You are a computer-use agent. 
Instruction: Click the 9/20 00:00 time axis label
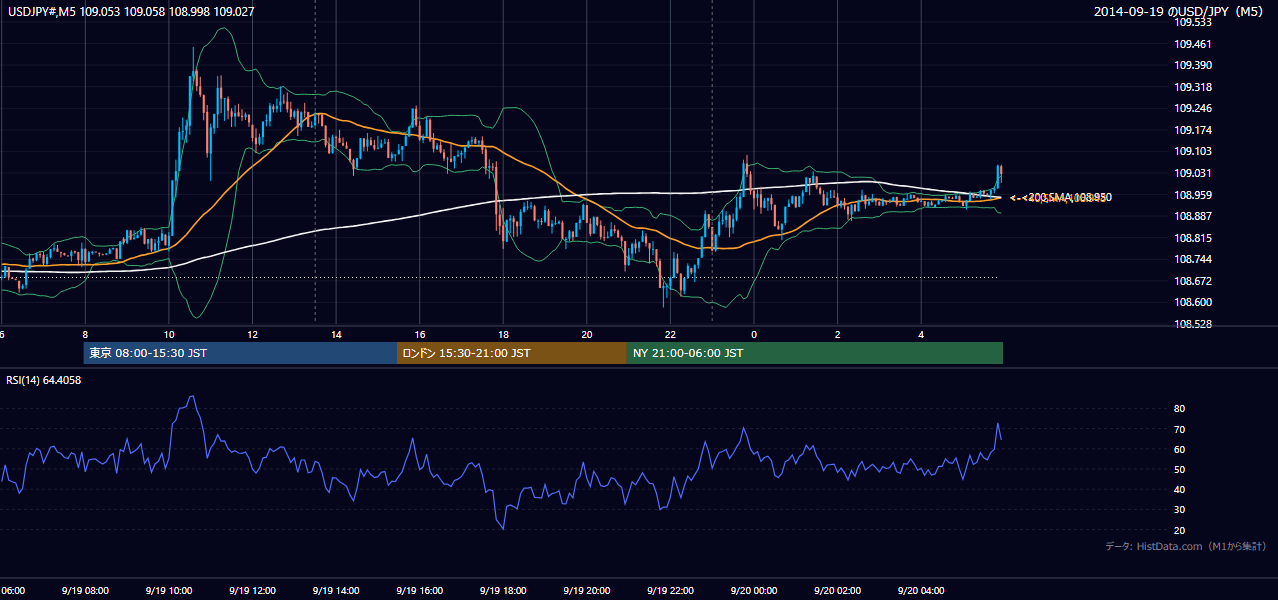point(753,591)
